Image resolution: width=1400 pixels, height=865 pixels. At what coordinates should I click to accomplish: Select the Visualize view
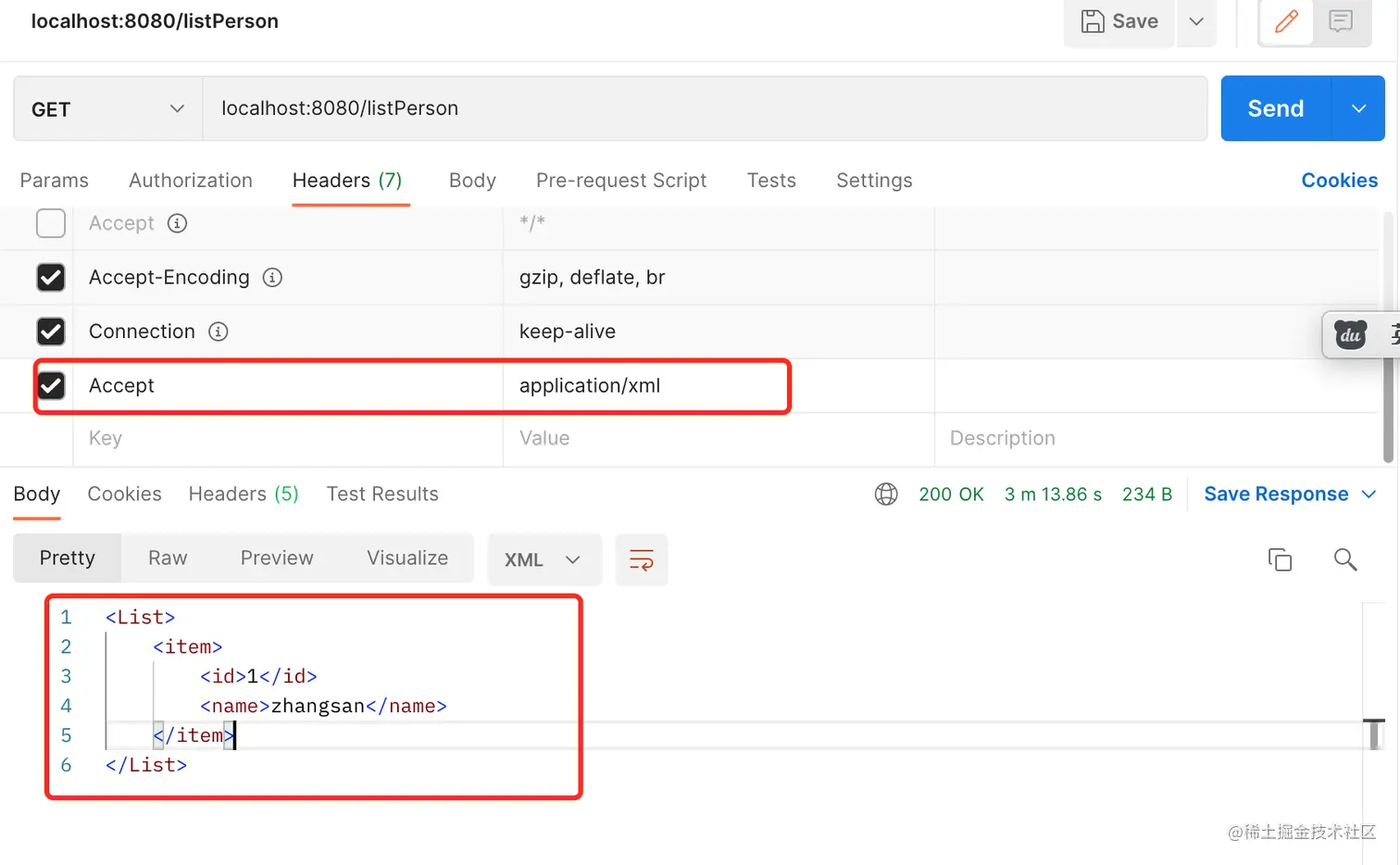[407, 558]
